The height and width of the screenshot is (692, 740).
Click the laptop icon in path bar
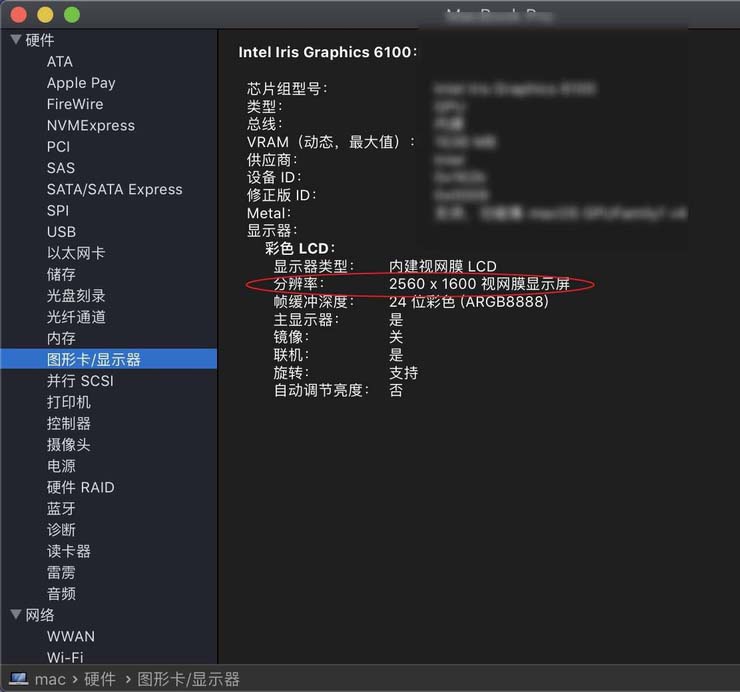[19, 679]
